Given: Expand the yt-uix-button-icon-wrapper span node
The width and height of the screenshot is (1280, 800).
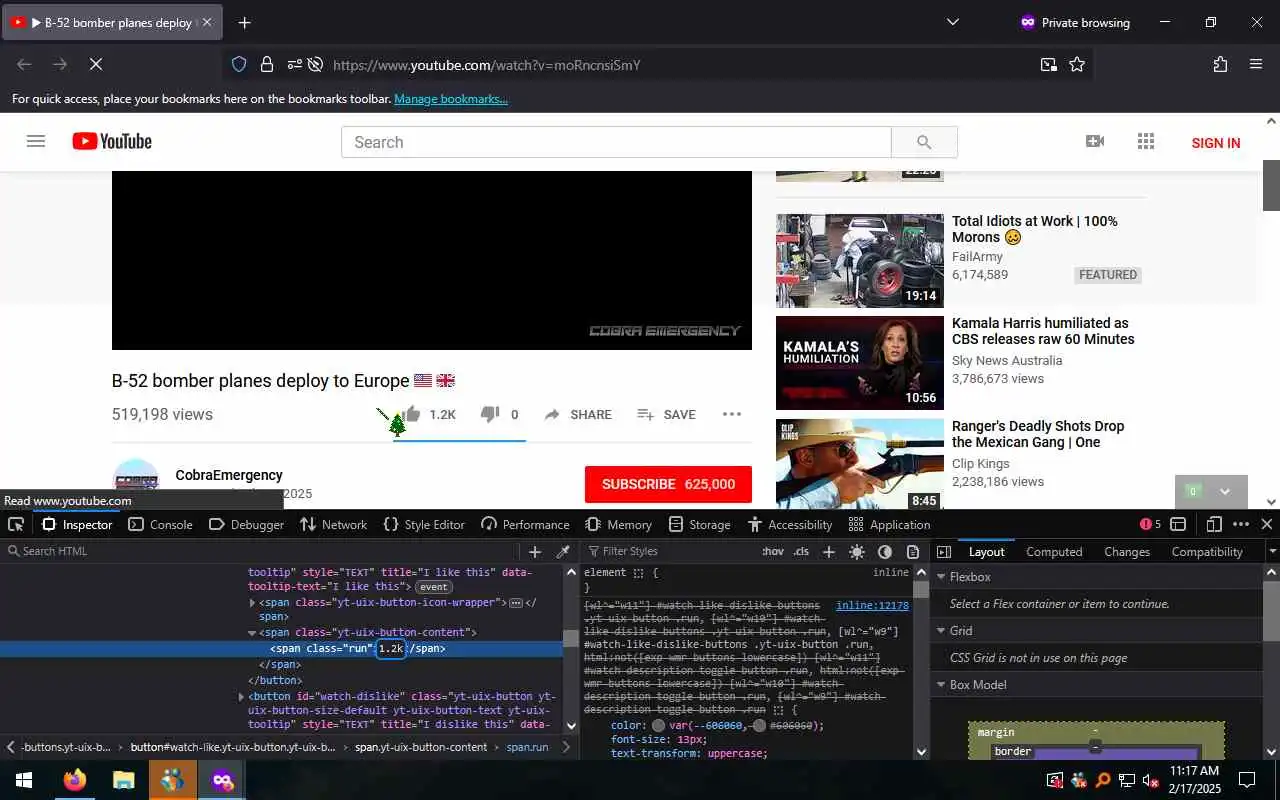Looking at the screenshot, I should click(252, 603).
